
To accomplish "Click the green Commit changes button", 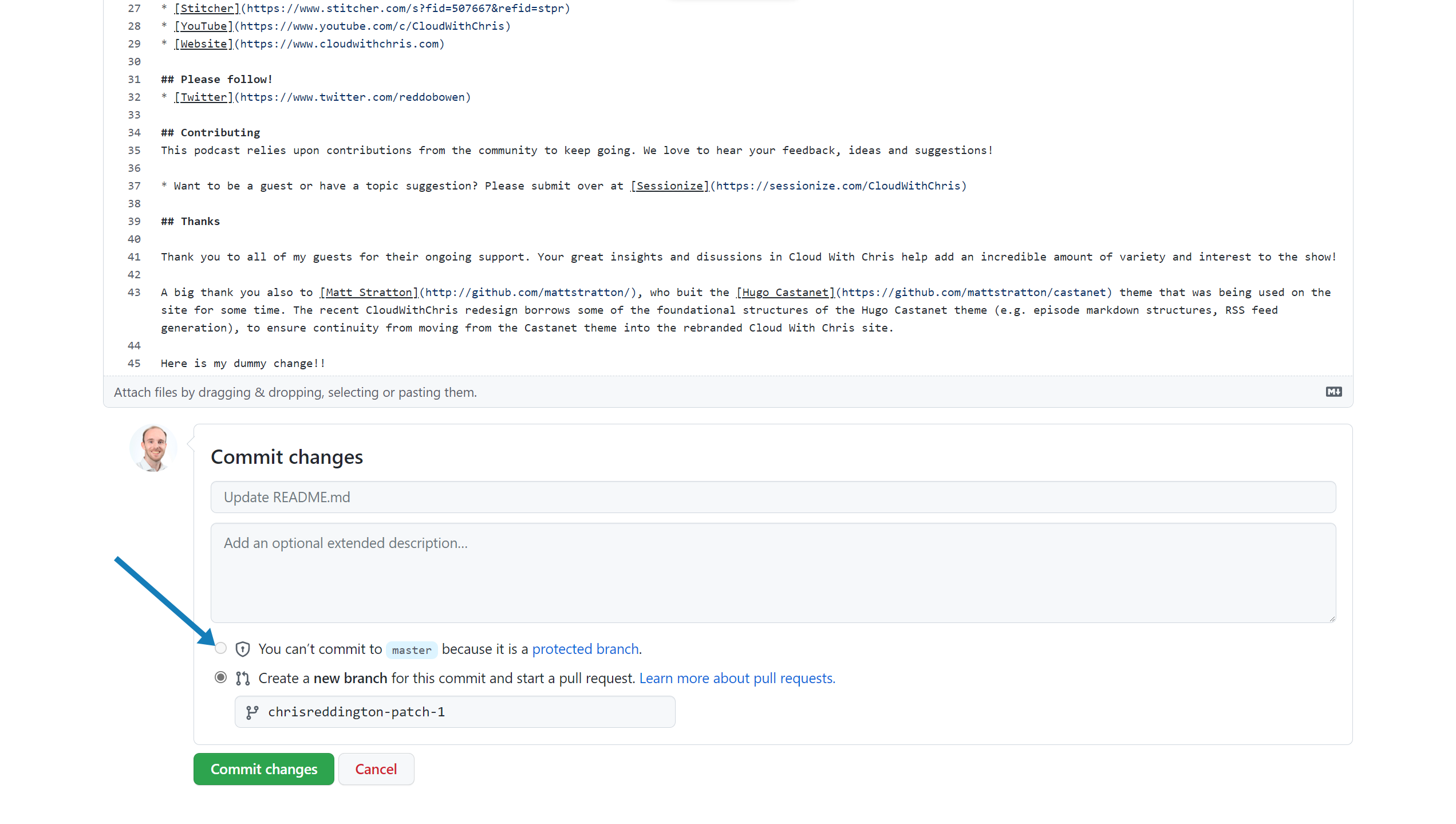I will tap(263, 769).
